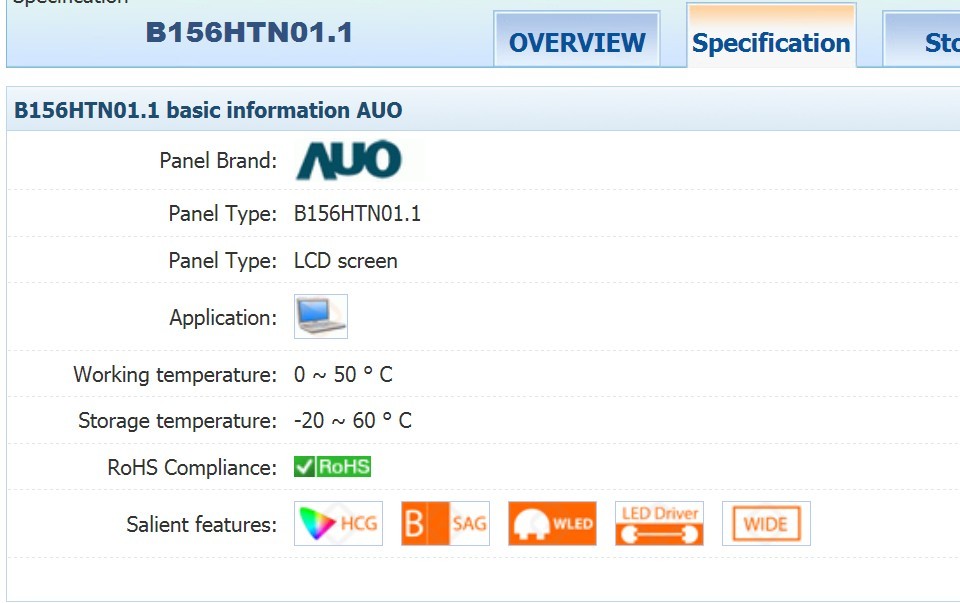Click the WIDE feature icon
Screen dimensions: 960x603
point(767,523)
